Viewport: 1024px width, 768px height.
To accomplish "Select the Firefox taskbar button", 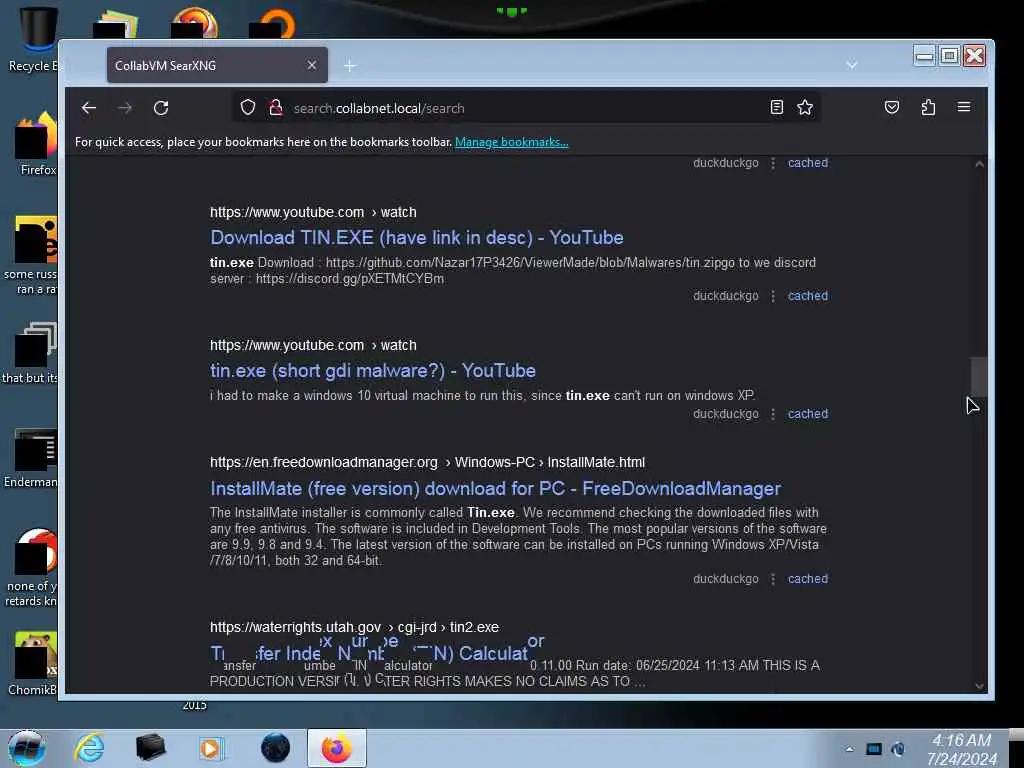I will click(x=337, y=748).
